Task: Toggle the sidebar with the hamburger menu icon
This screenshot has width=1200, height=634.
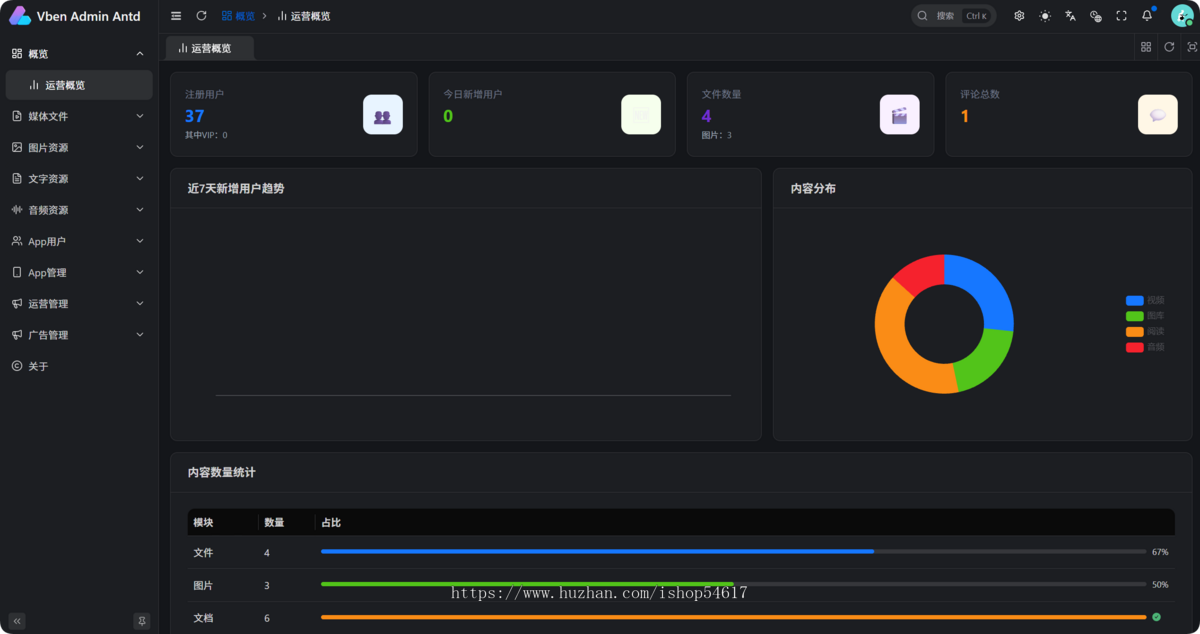Action: point(176,16)
